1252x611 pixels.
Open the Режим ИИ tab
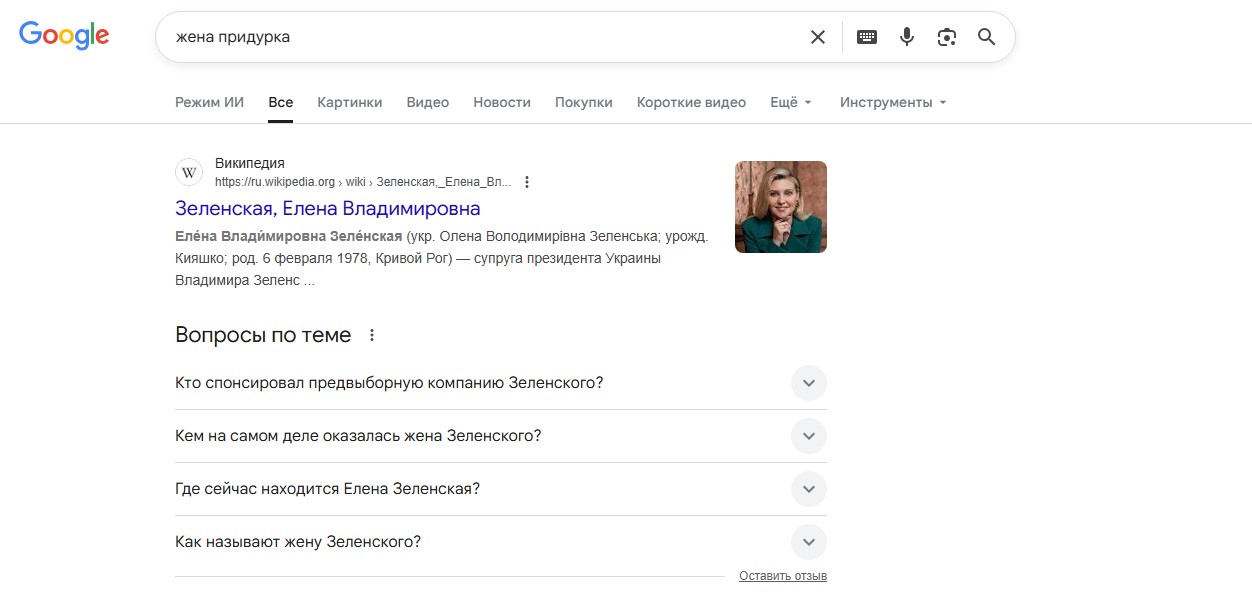[x=209, y=102]
